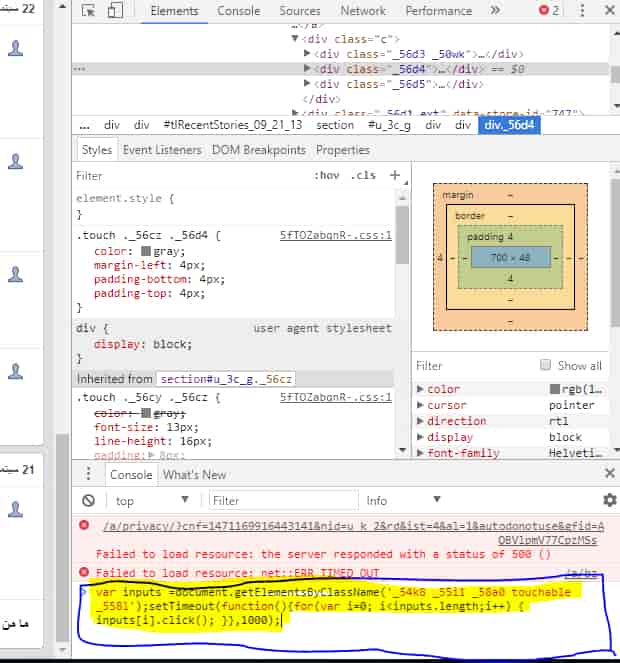Open the console drawer three-dot menu
Screen dimensions: 620x663
click(88, 474)
